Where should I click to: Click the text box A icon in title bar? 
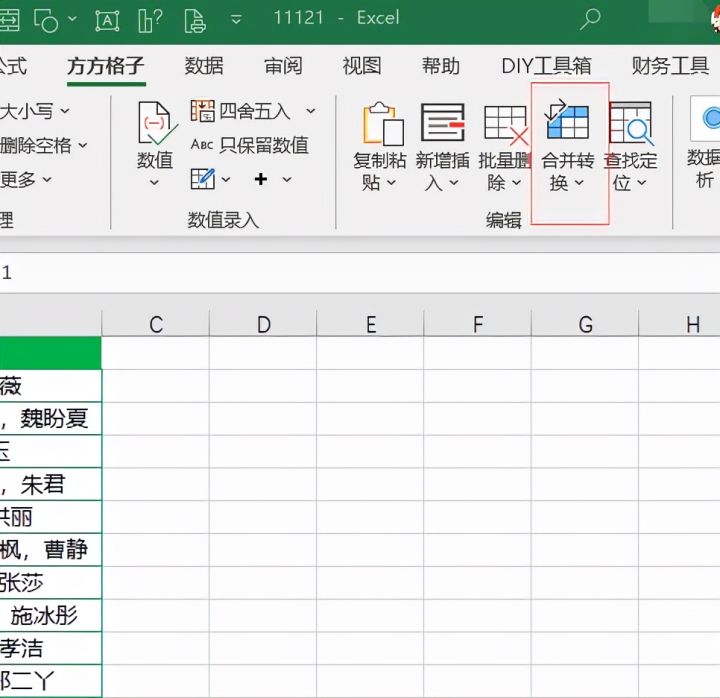(107, 21)
